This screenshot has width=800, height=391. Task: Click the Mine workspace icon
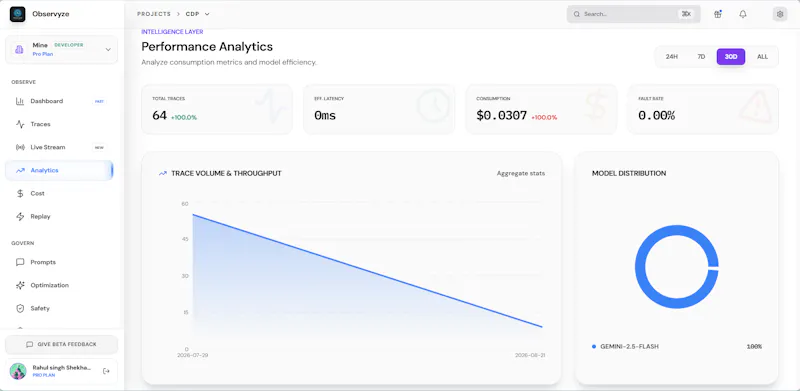(19, 50)
